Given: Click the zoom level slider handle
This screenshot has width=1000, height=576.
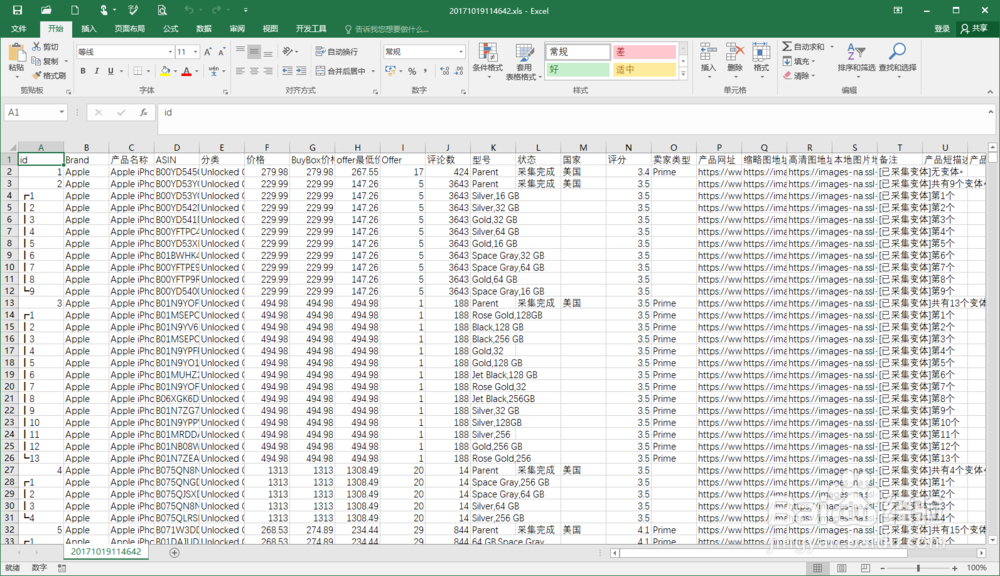Looking at the screenshot, I should [918, 568].
